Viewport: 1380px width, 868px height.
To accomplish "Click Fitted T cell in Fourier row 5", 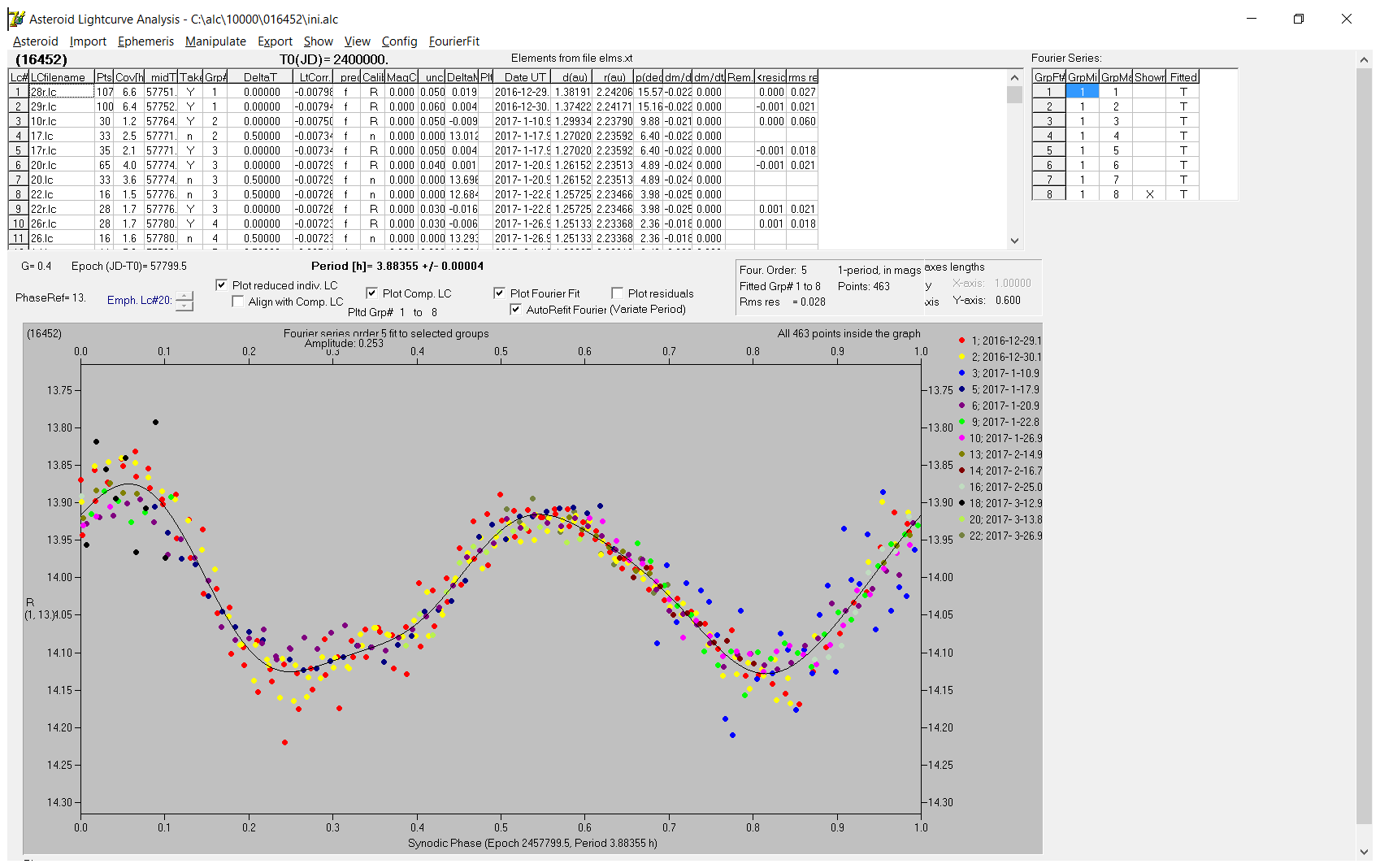I will 1183,150.
